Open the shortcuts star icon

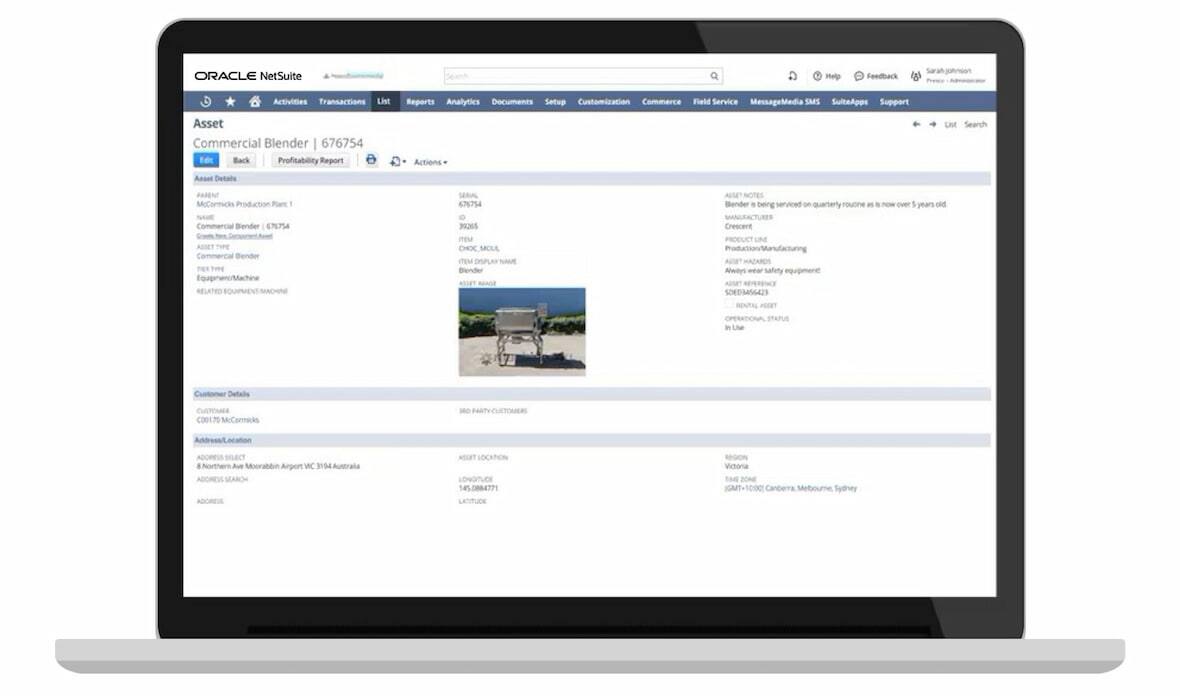[230, 101]
